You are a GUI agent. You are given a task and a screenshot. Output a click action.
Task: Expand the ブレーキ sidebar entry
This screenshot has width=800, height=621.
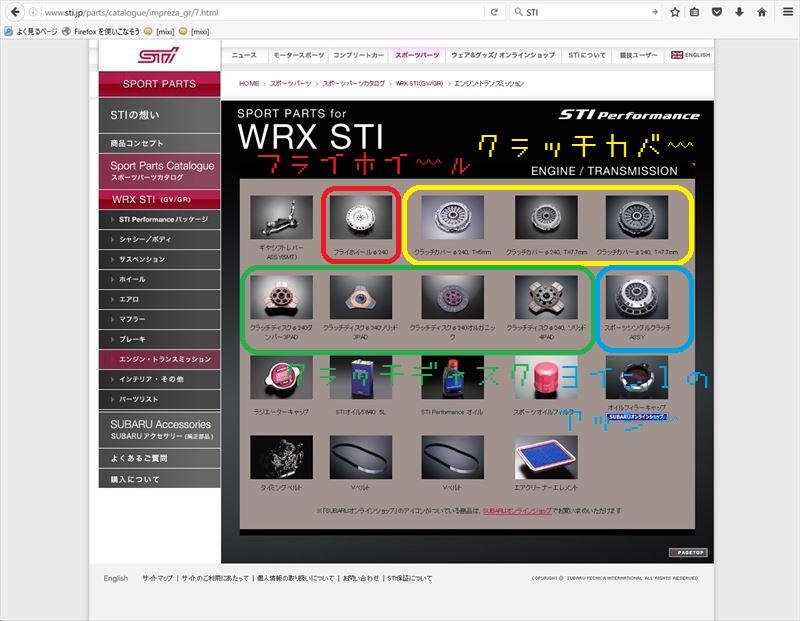point(159,339)
